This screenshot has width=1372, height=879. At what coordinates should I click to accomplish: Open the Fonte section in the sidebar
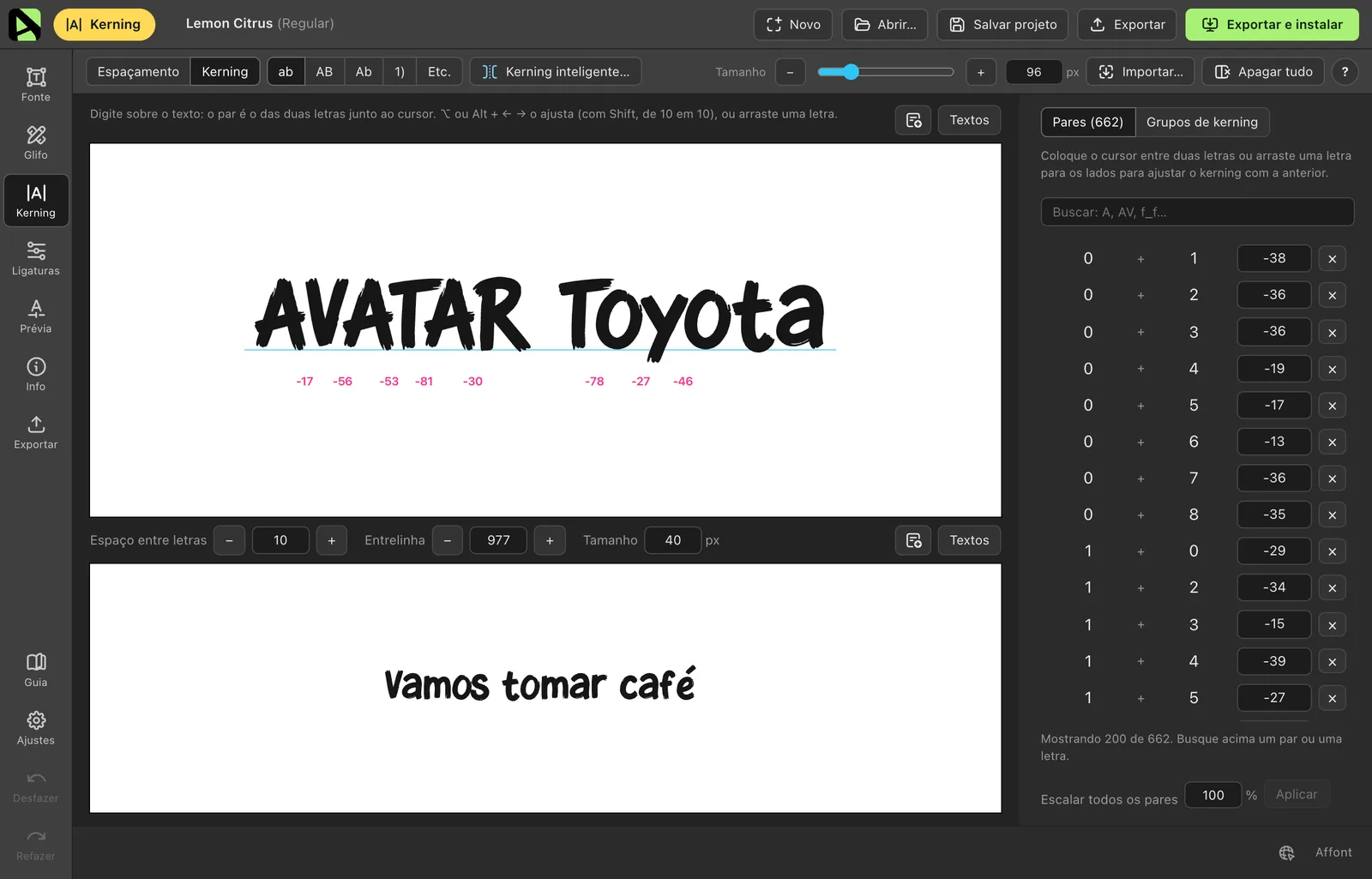click(36, 85)
